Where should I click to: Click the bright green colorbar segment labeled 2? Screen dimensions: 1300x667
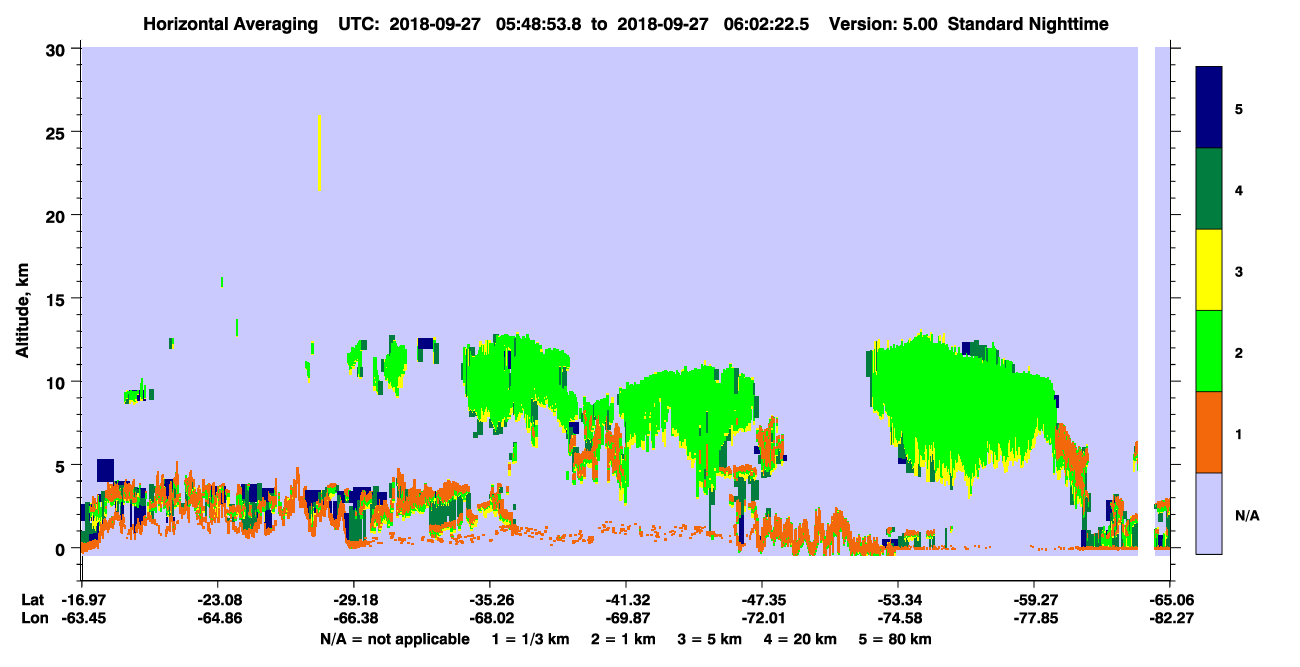point(1209,351)
